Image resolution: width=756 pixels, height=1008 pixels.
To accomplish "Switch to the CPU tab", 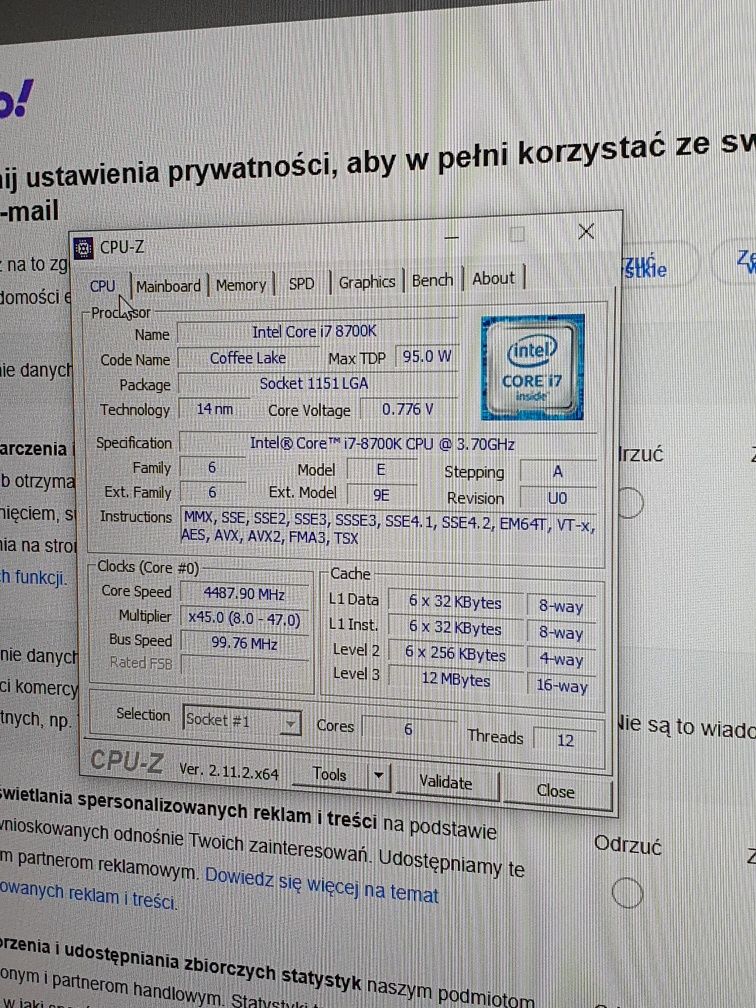I will pyautogui.click(x=103, y=286).
